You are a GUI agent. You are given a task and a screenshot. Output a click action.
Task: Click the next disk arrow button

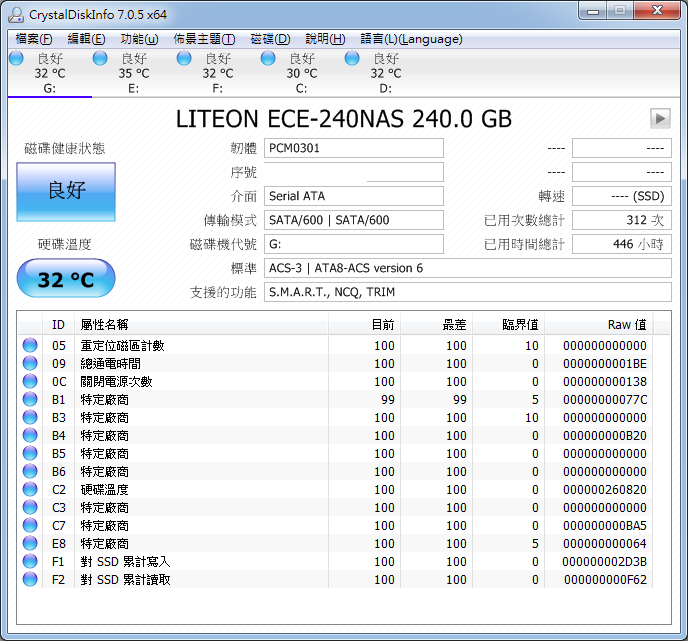pyautogui.click(x=660, y=118)
